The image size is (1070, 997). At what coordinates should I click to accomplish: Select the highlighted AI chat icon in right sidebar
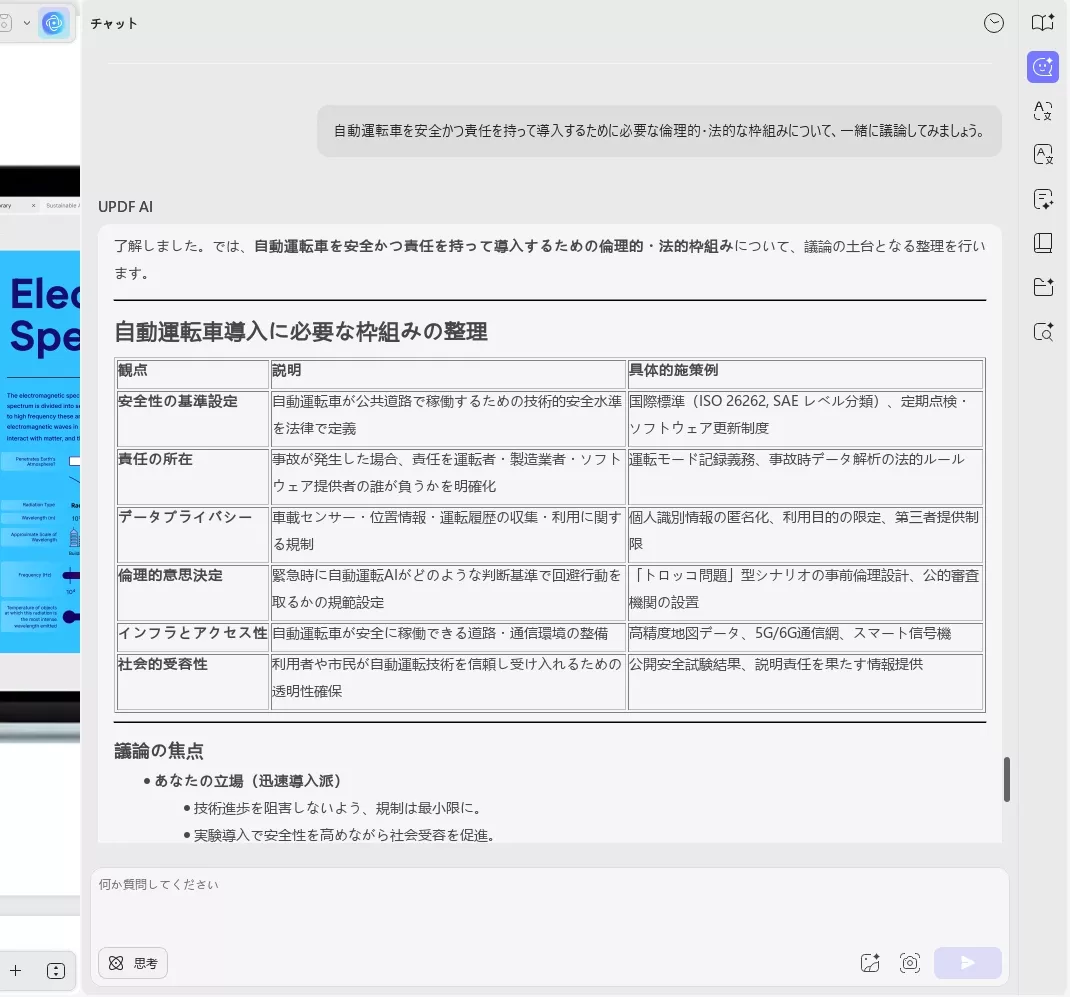1043,67
